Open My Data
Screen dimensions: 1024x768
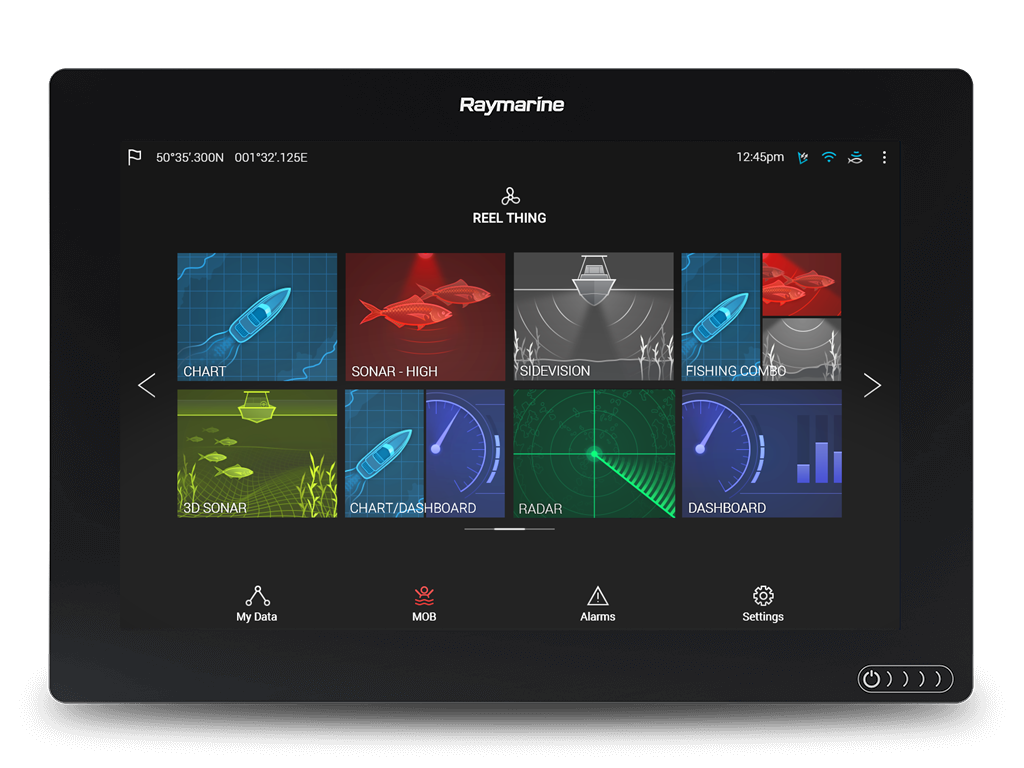pos(257,603)
